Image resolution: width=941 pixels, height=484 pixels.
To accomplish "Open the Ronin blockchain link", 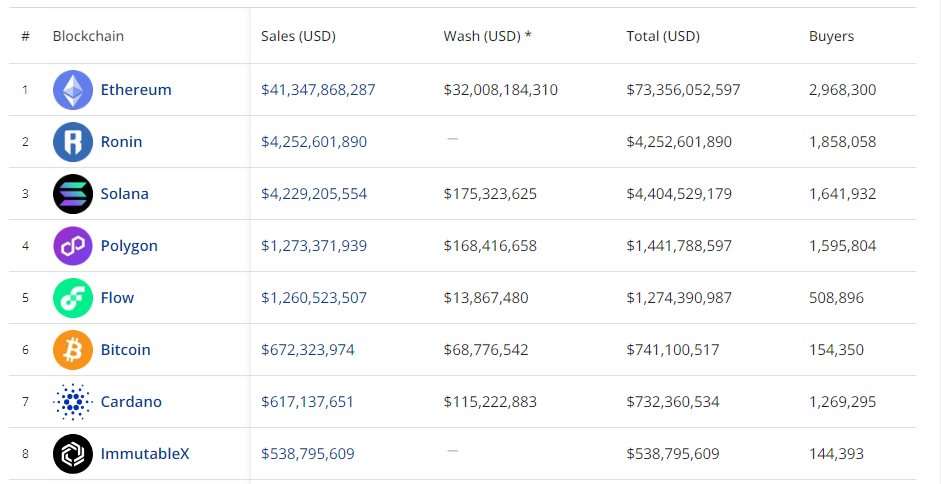I will click(x=121, y=142).
